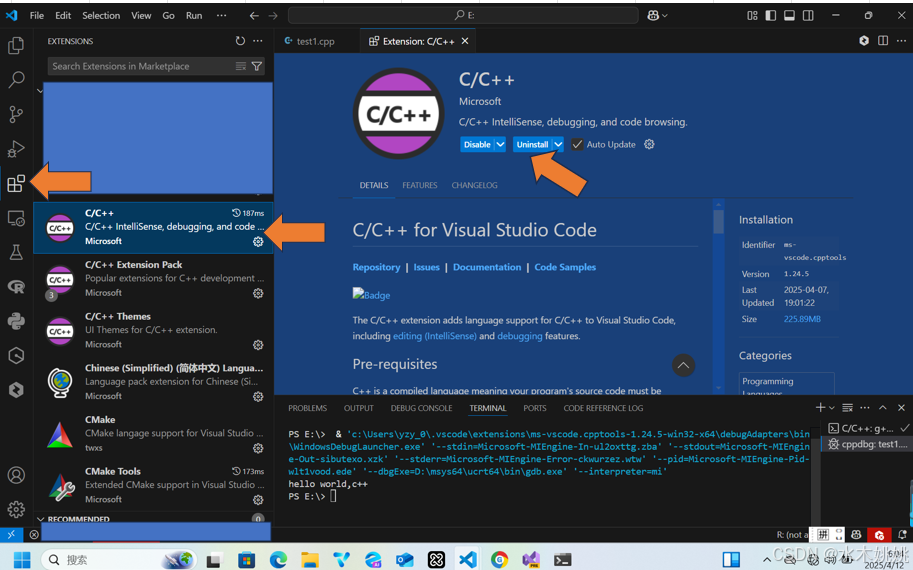Toggle the Auto Update checkbox

pos(576,144)
